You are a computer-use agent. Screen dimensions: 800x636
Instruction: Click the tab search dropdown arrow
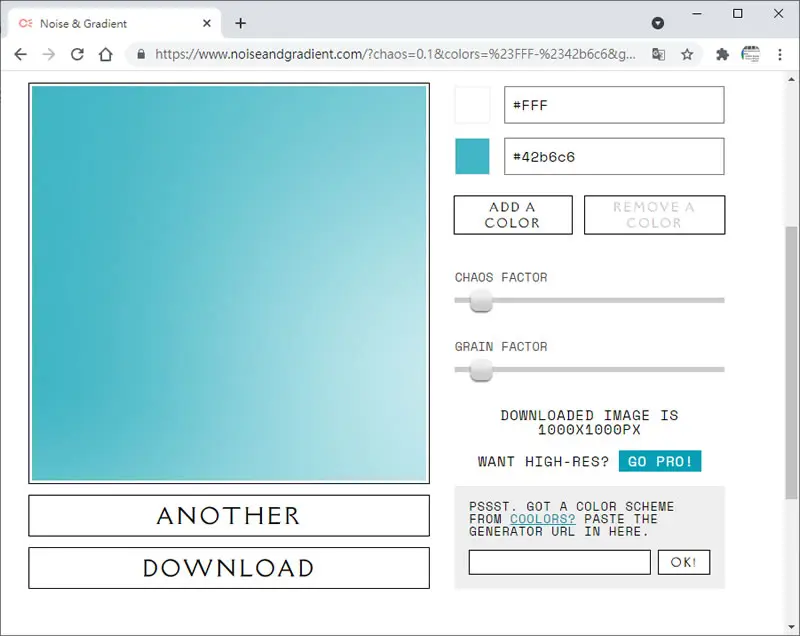pos(658,23)
